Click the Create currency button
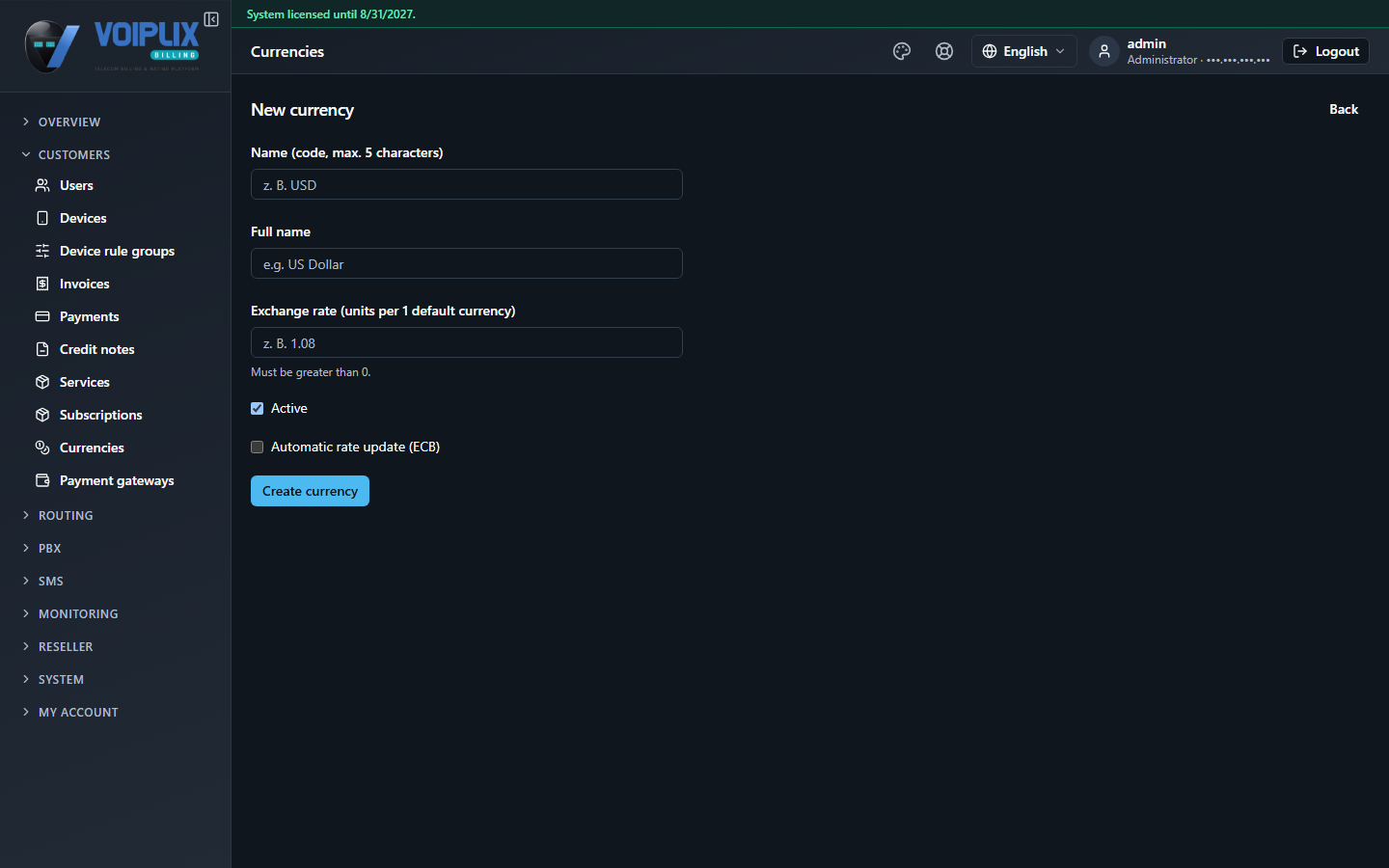Viewport: 1389px width, 868px height. coord(310,491)
